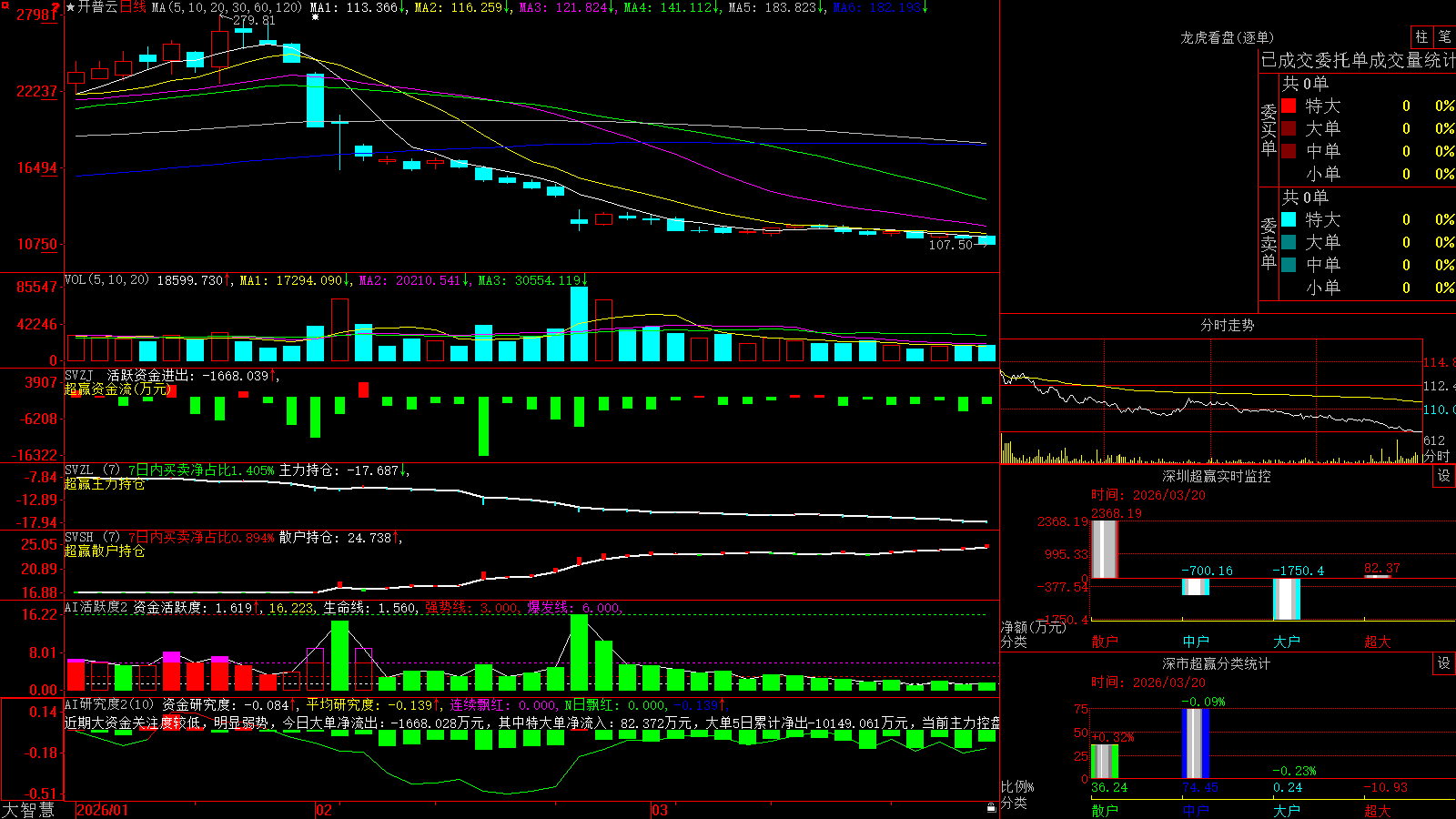Click the green 散户 bar in 深市超赢分类统计
The width and height of the screenshot is (1456, 819).
click(x=1105, y=762)
